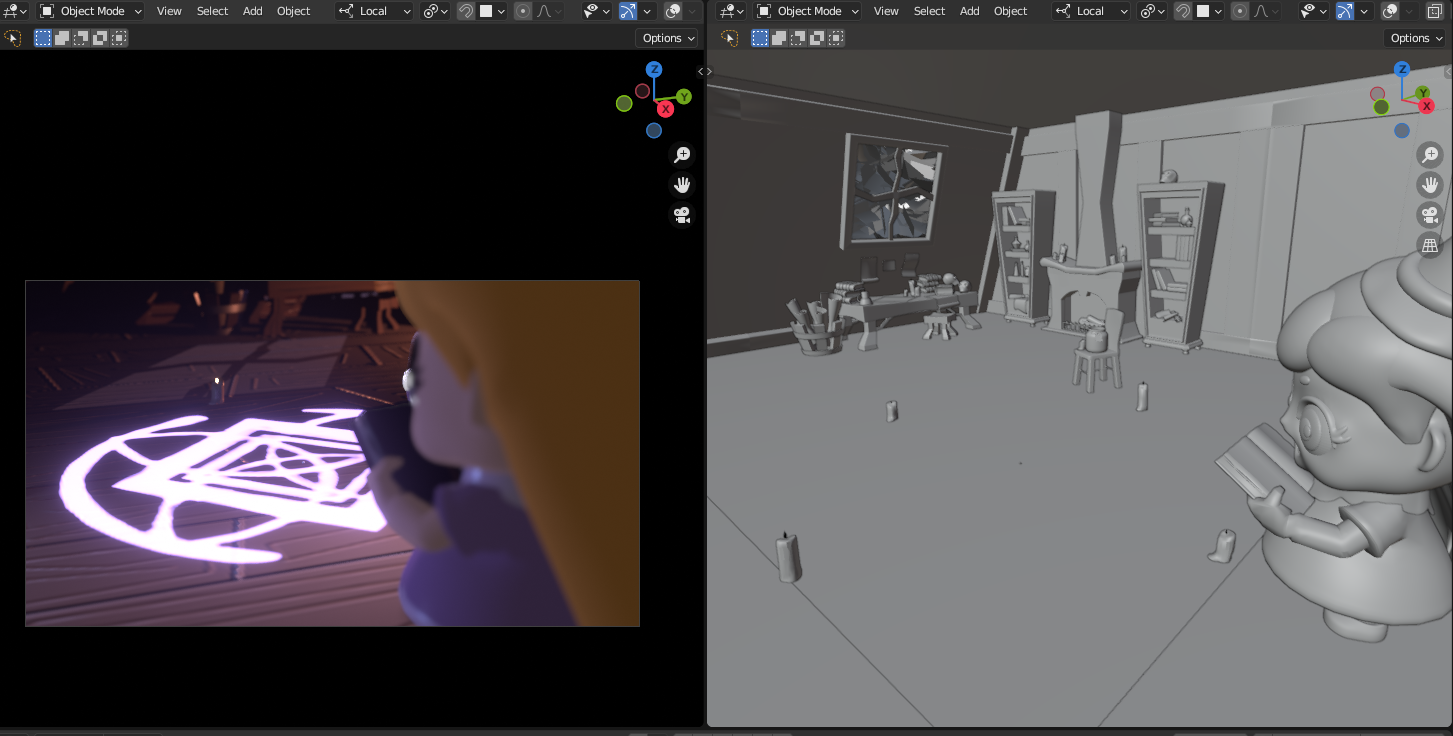The width and height of the screenshot is (1453, 736).
Task: Toggle X-ray in right viewport header
Action: click(1433, 11)
